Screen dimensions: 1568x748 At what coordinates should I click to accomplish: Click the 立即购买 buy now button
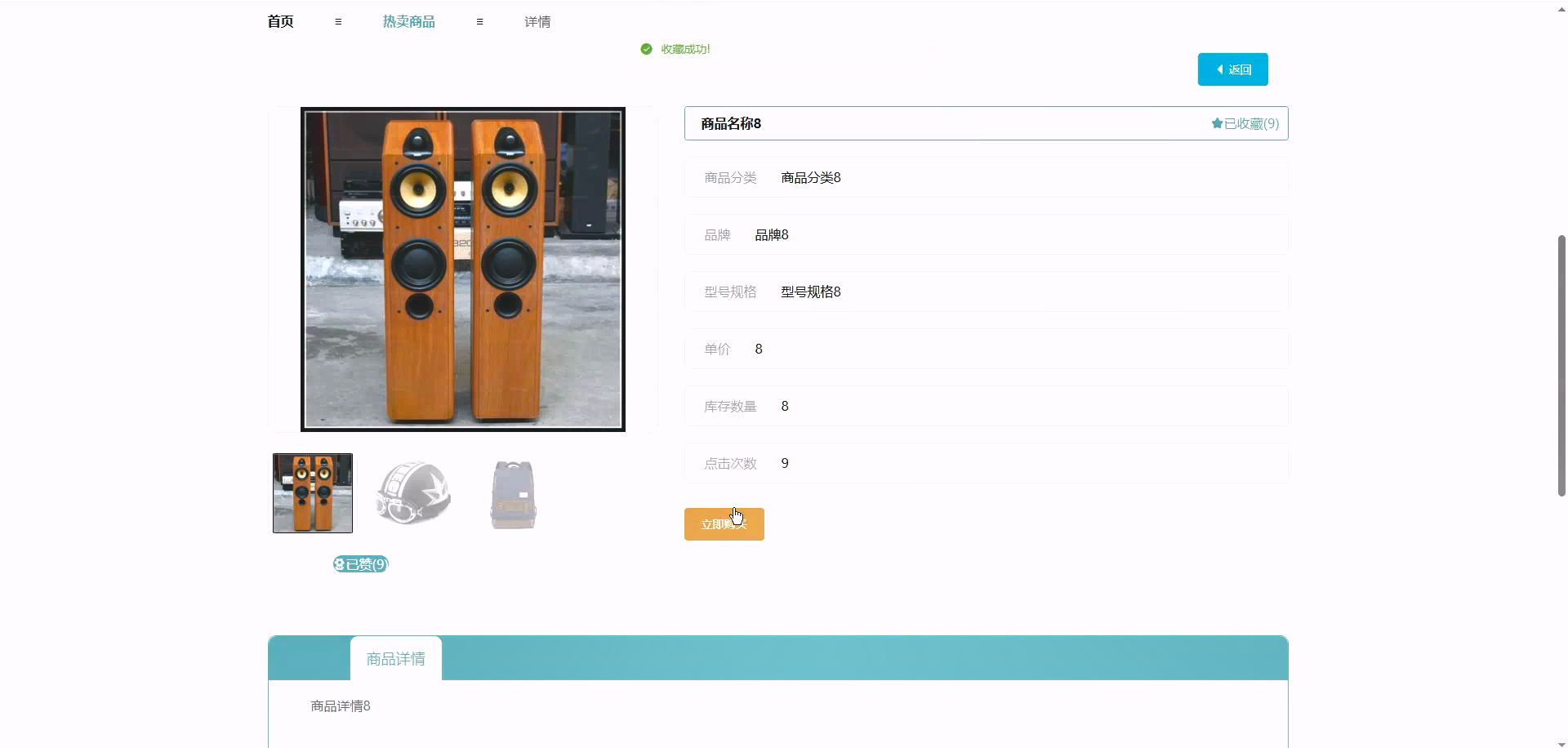click(724, 524)
